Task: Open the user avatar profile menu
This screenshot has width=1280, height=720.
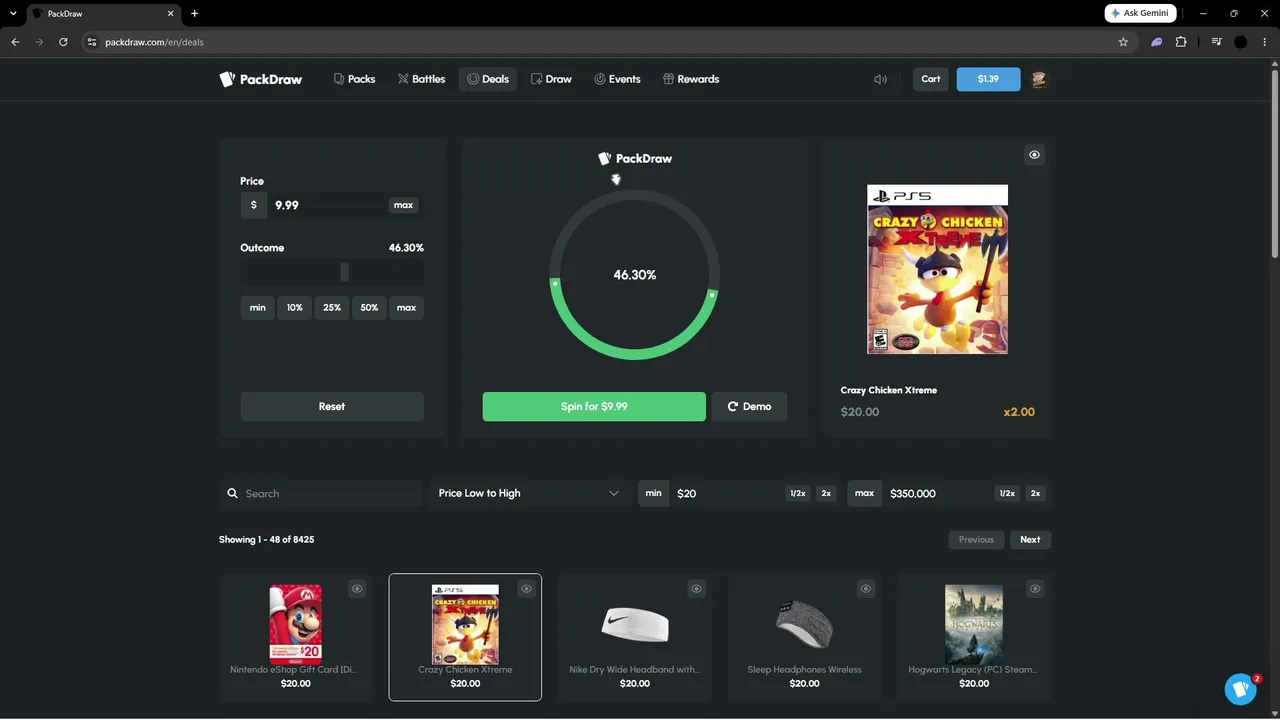Action: 1039,79
